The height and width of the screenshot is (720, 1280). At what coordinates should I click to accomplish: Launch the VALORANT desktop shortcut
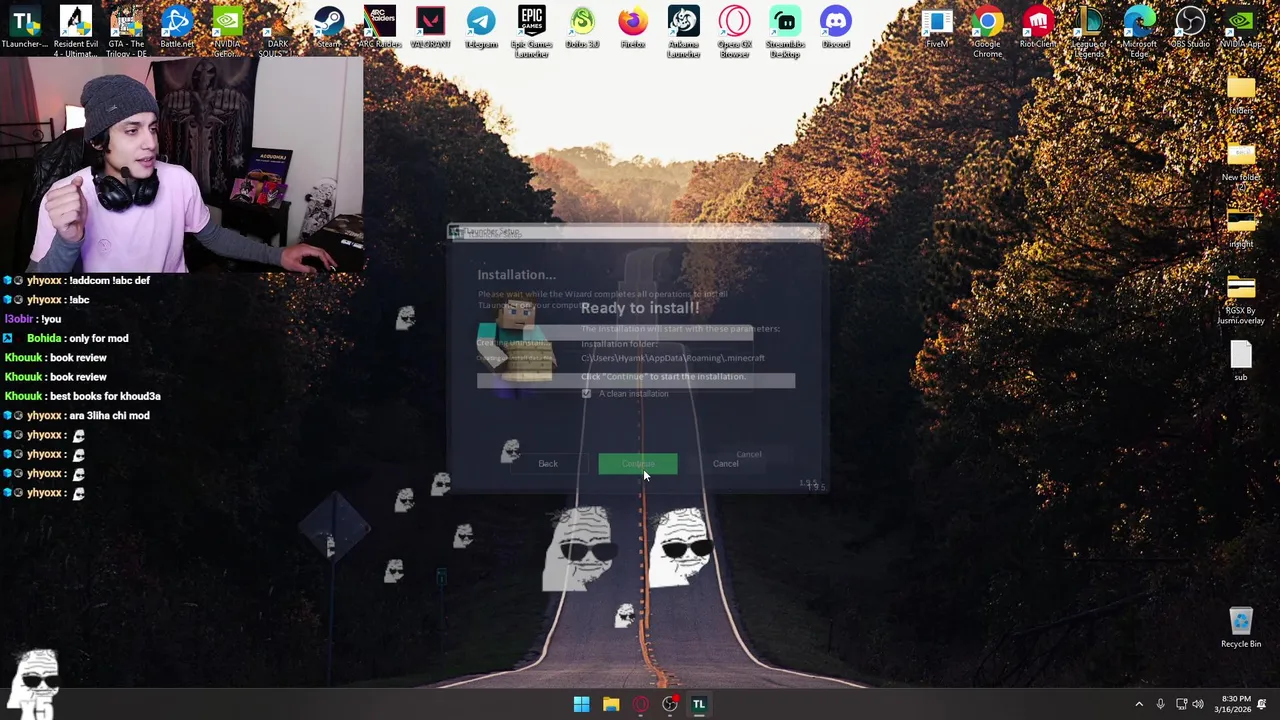click(x=430, y=27)
